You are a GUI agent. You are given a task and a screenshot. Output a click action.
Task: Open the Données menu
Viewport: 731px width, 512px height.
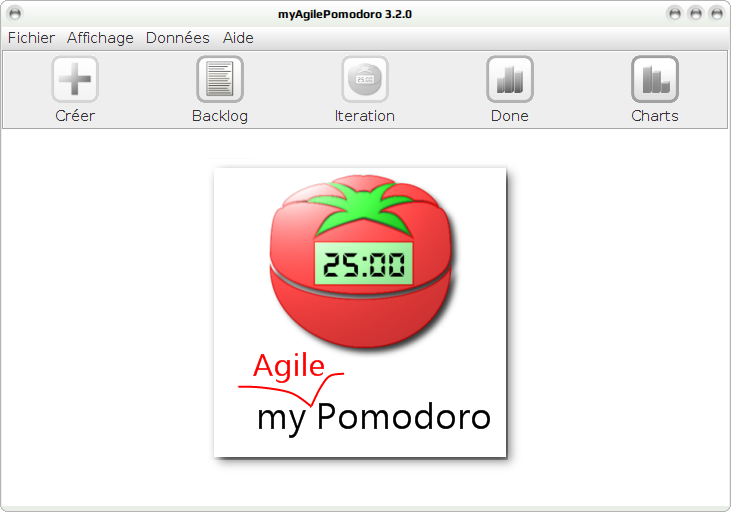(x=178, y=38)
